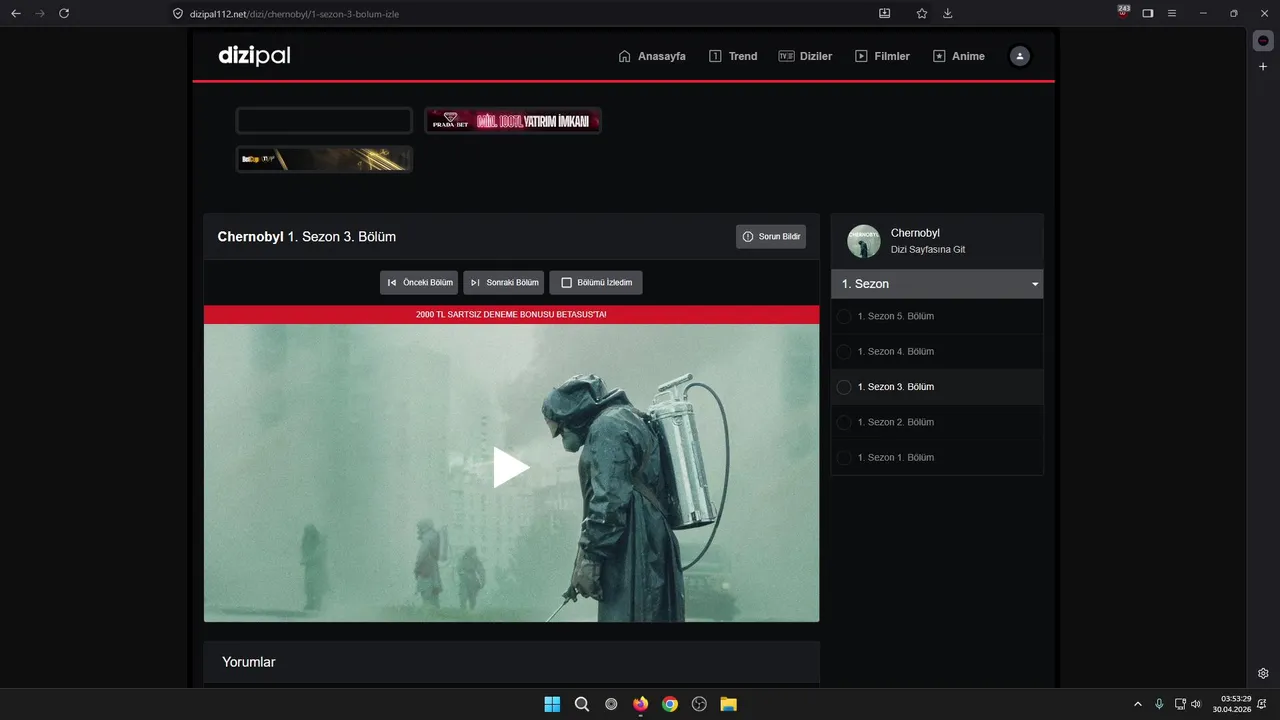Click the dizipal logo
The height and width of the screenshot is (720, 1280).
click(x=254, y=56)
